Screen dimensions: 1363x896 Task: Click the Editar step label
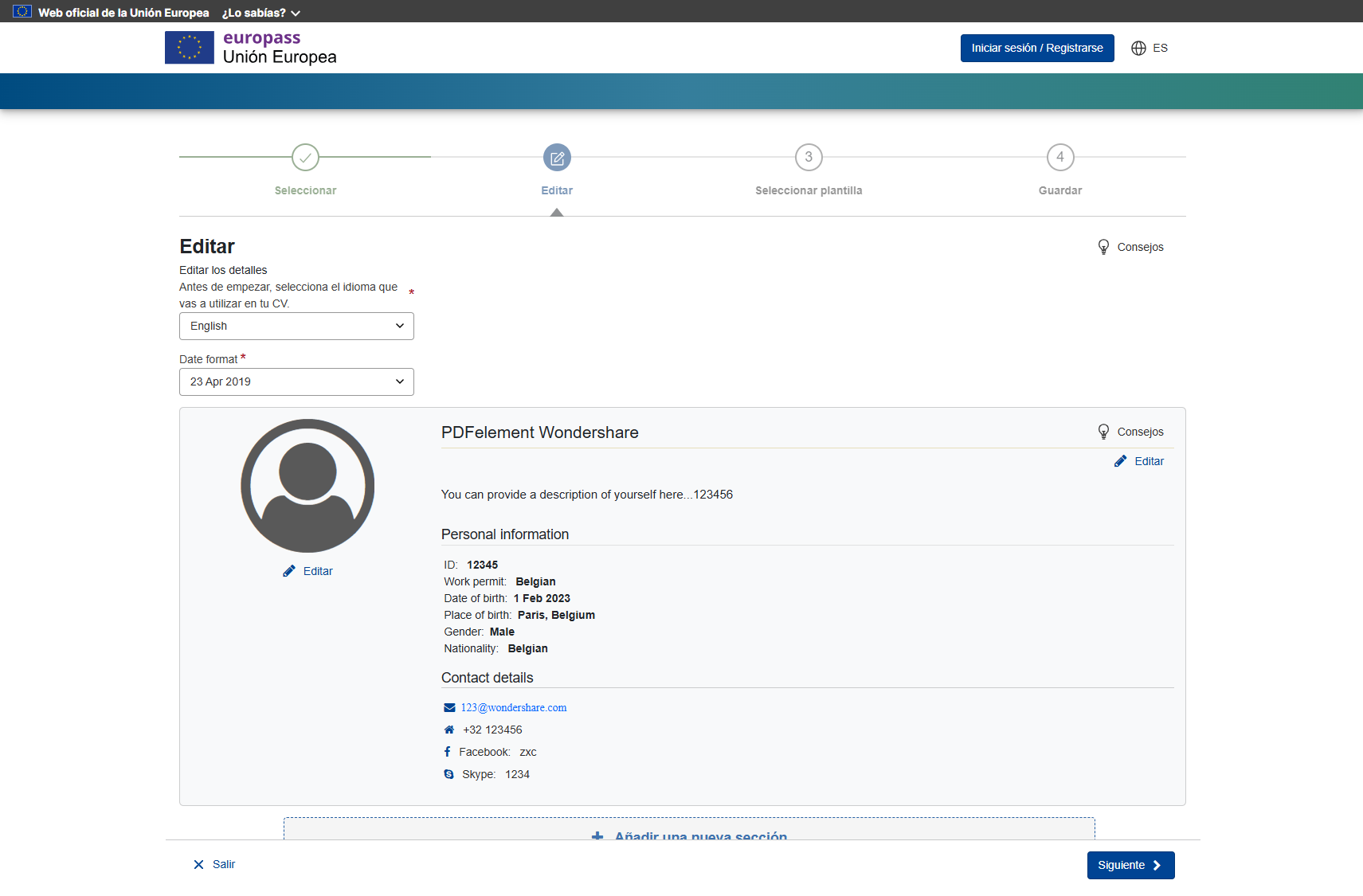click(557, 190)
